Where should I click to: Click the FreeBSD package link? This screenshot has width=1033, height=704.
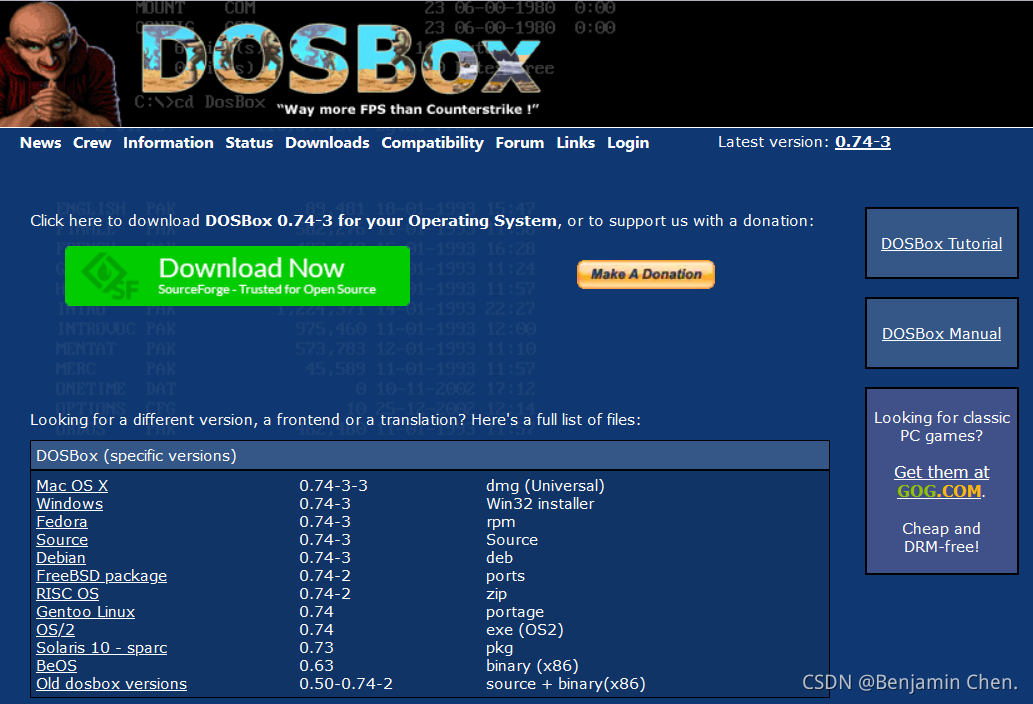pyautogui.click(x=101, y=576)
